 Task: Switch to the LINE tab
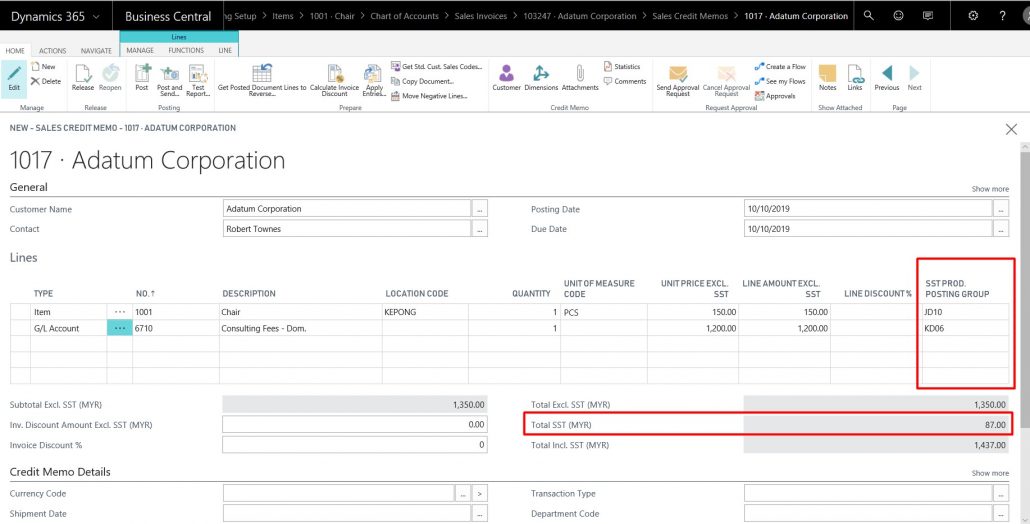pos(225,51)
